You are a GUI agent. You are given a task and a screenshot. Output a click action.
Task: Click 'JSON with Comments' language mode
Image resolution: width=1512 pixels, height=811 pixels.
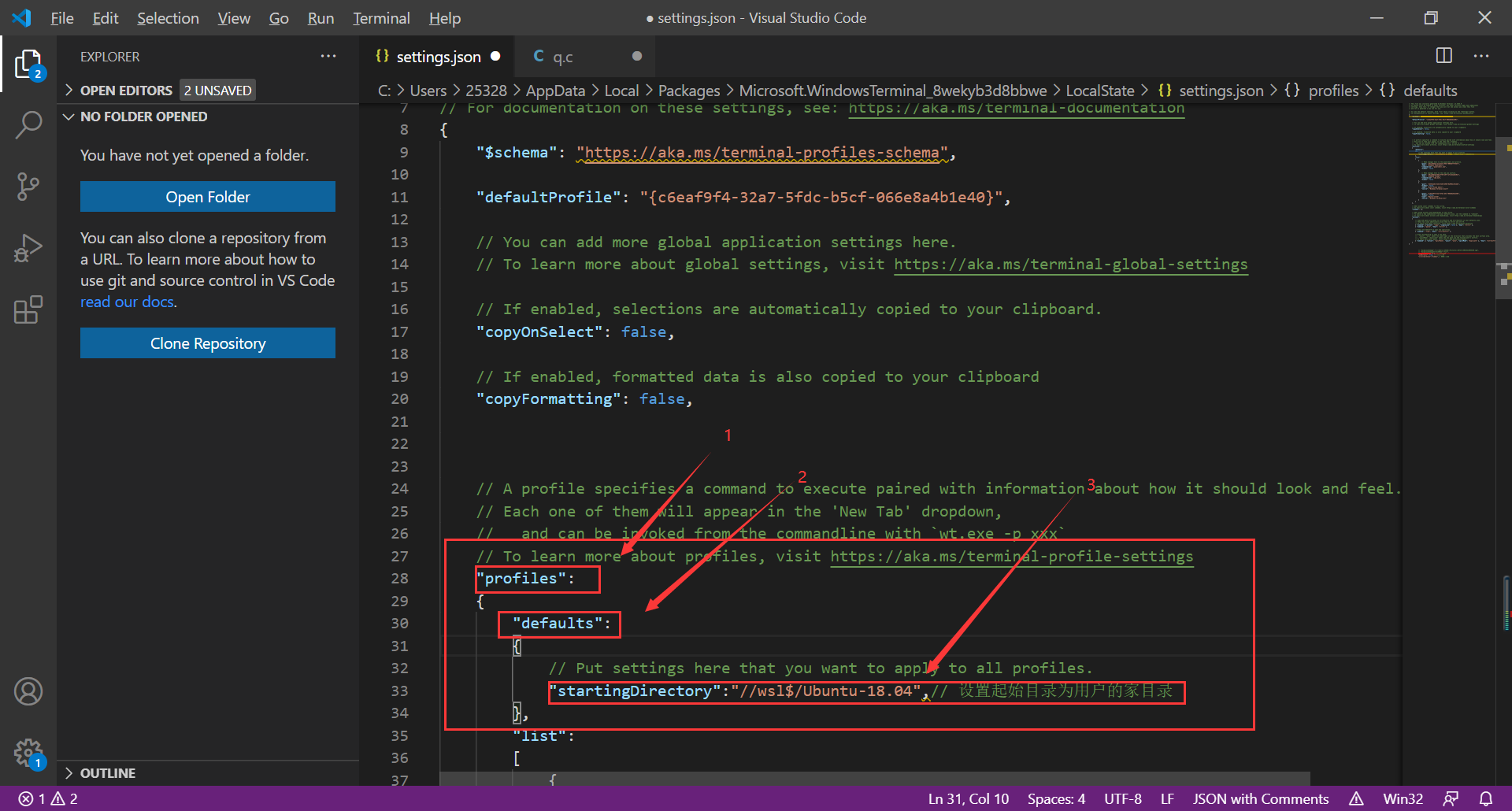click(x=1260, y=798)
